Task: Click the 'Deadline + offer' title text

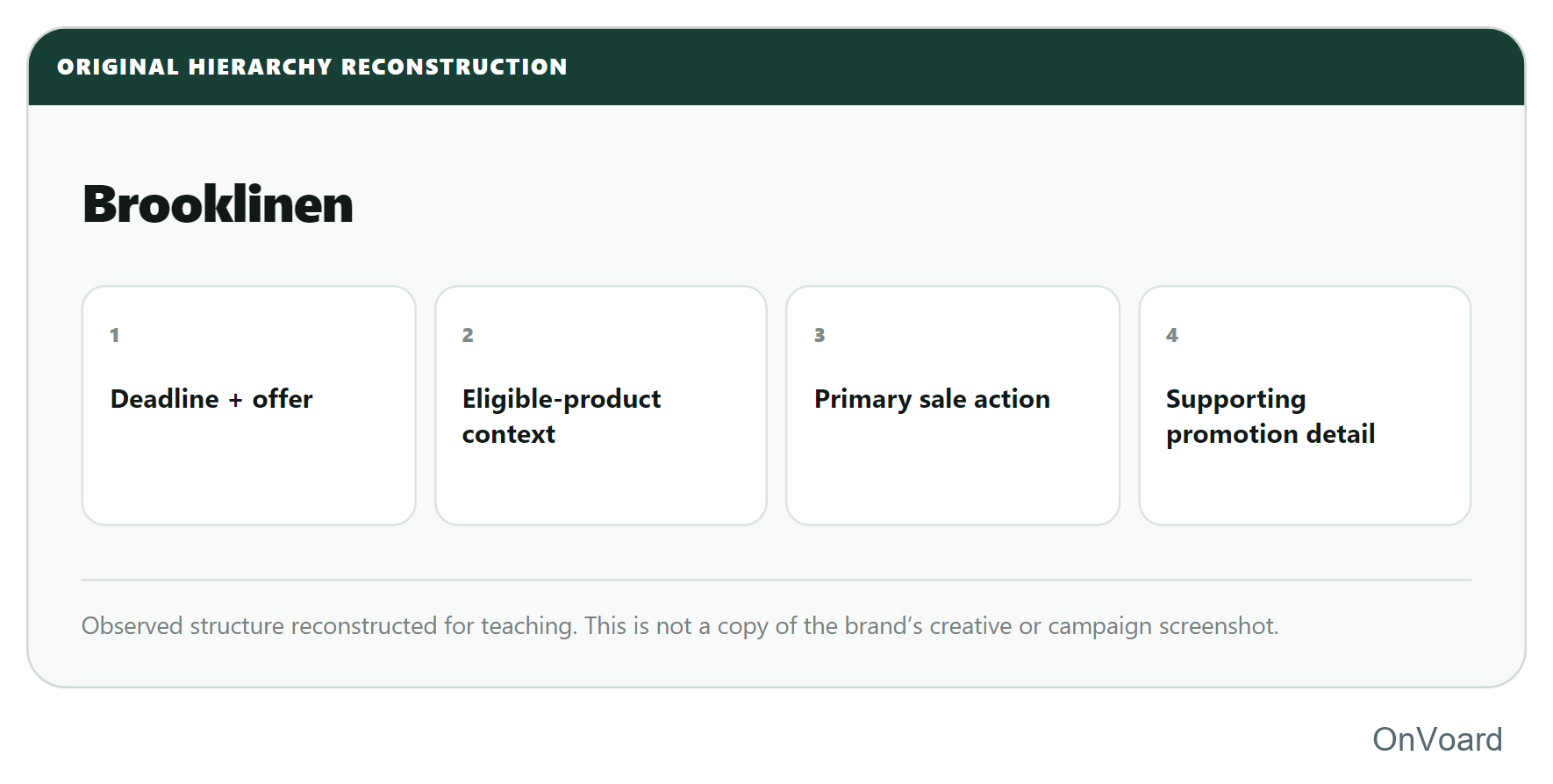Action: 211,399
